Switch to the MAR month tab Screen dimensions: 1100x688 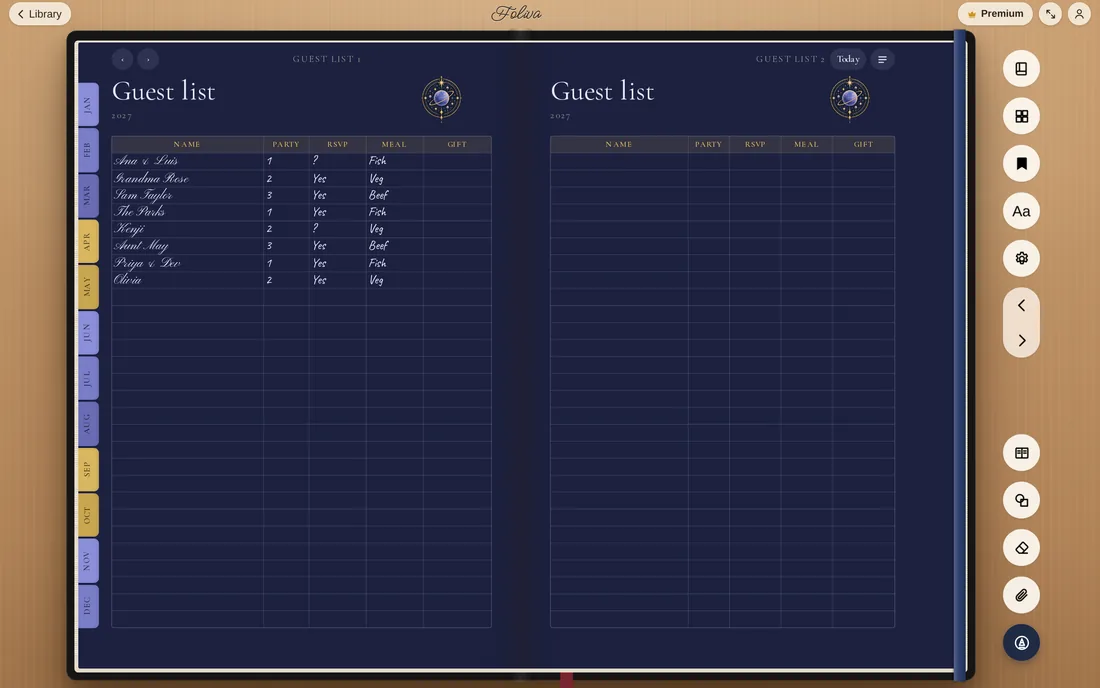tap(88, 196)
